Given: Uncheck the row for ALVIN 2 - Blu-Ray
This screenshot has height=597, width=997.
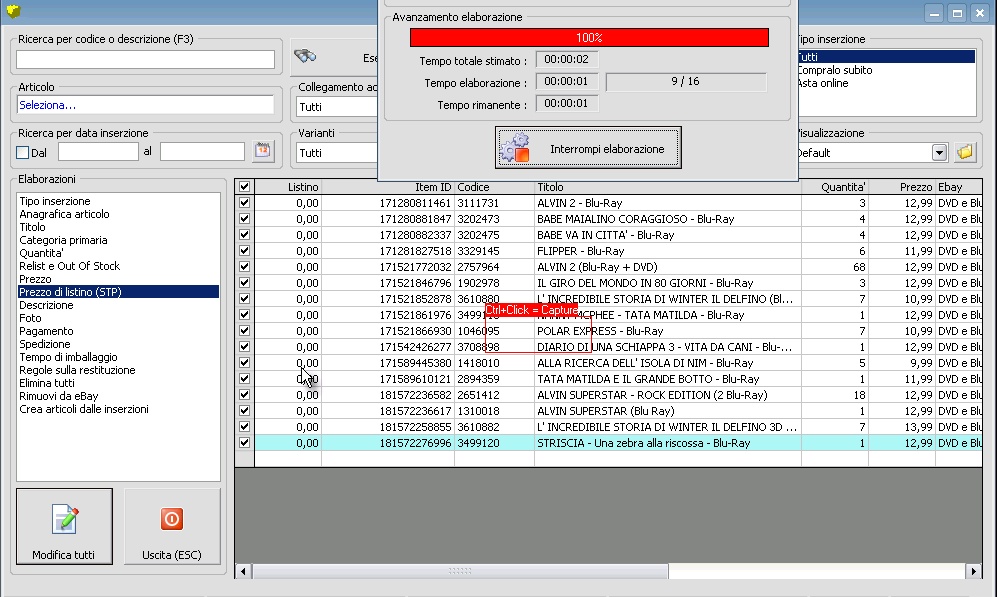Looking at the screenshot, I should coord(244,203).
